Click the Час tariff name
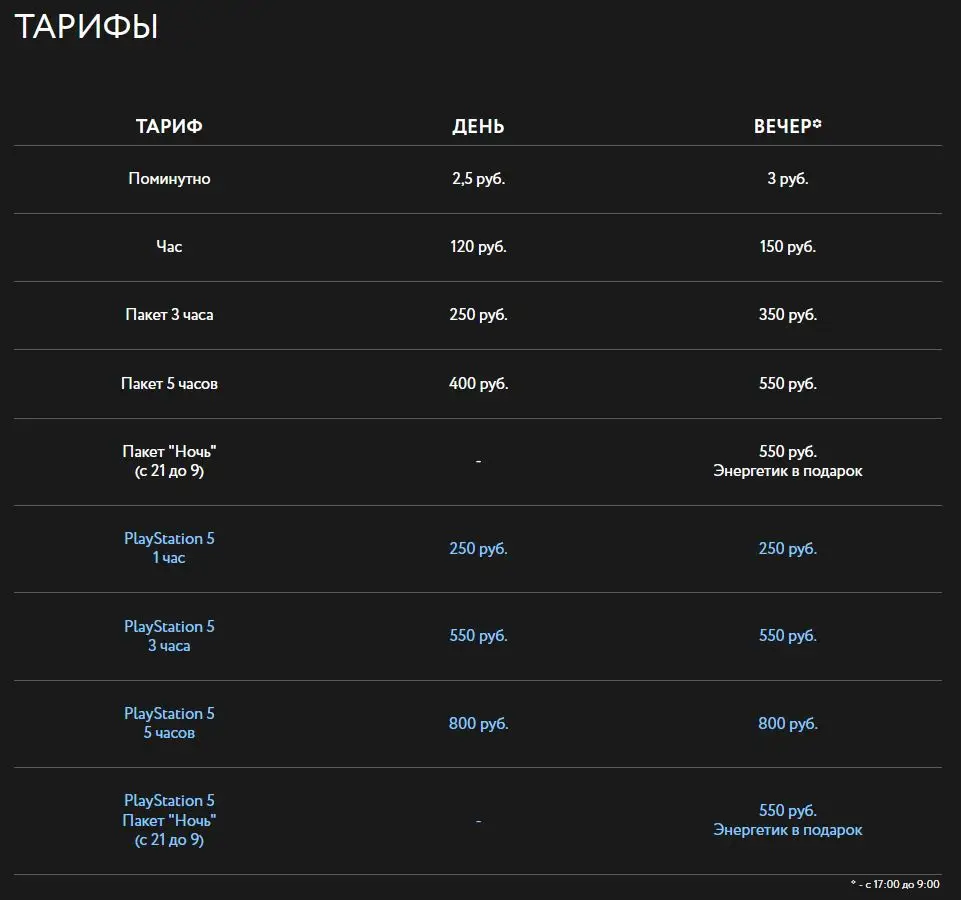 169,247
